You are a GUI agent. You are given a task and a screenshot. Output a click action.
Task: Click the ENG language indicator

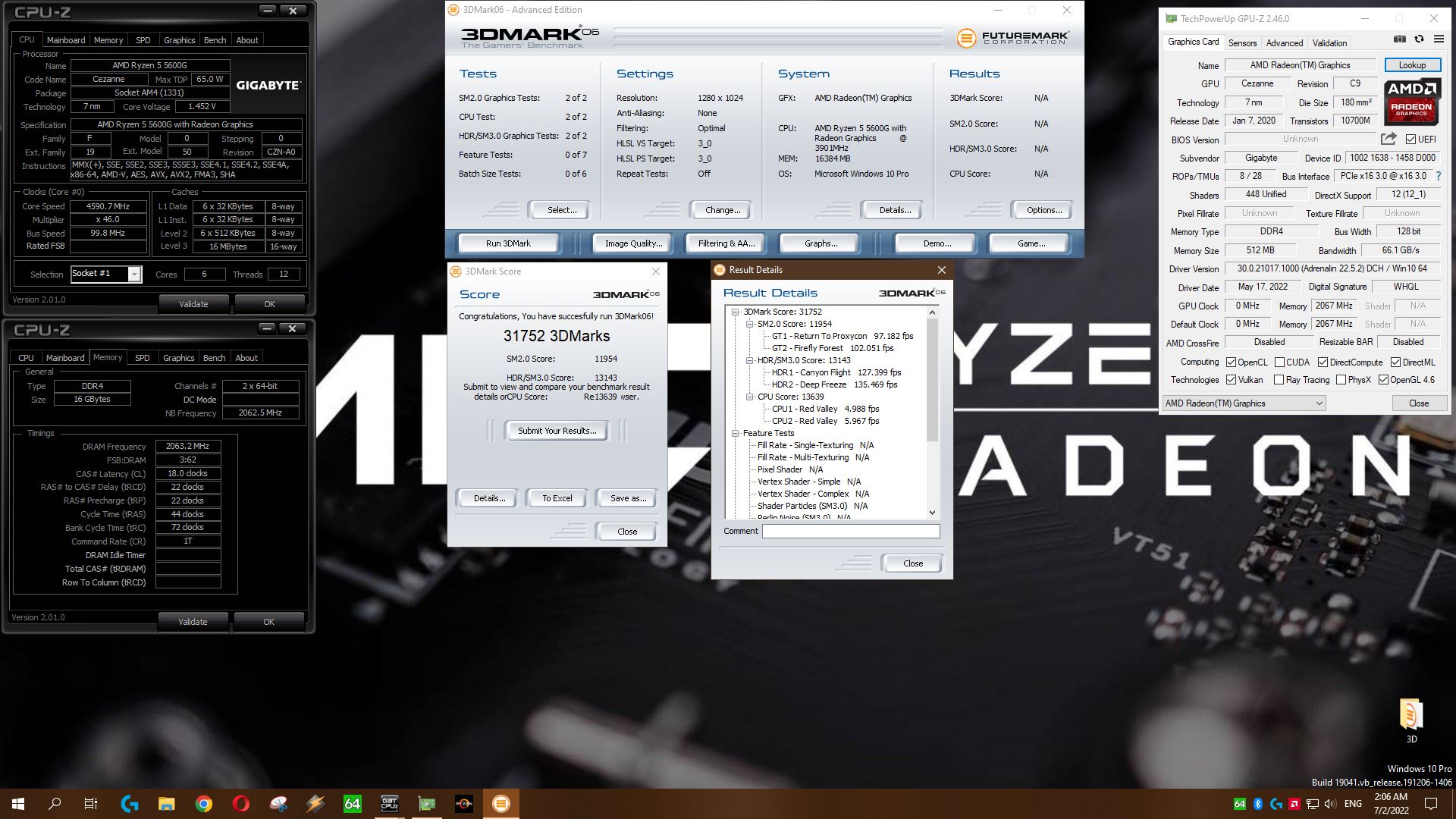pos(1353,804)
